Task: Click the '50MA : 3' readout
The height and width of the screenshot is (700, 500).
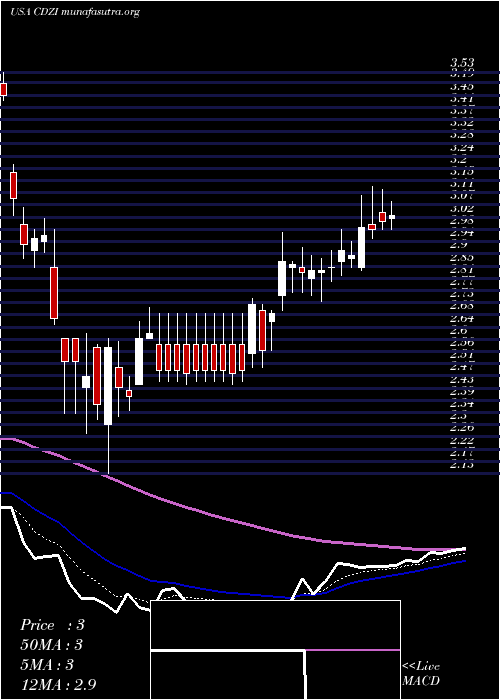Action: coord(52,645)
